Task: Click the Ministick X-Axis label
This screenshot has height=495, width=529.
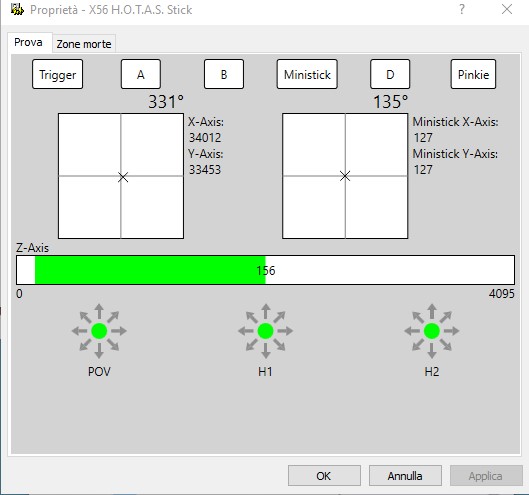Action: point(455,122)
